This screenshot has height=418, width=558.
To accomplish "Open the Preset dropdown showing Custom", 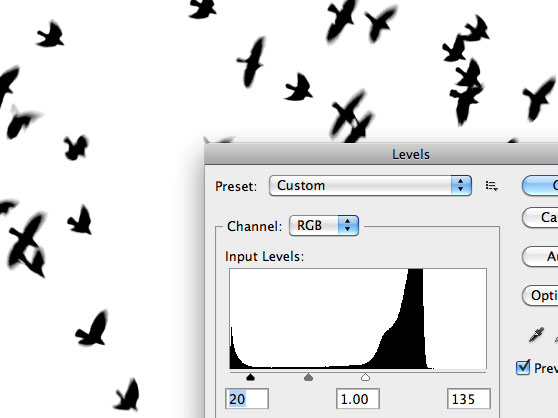I will click(x=370, y=185).
